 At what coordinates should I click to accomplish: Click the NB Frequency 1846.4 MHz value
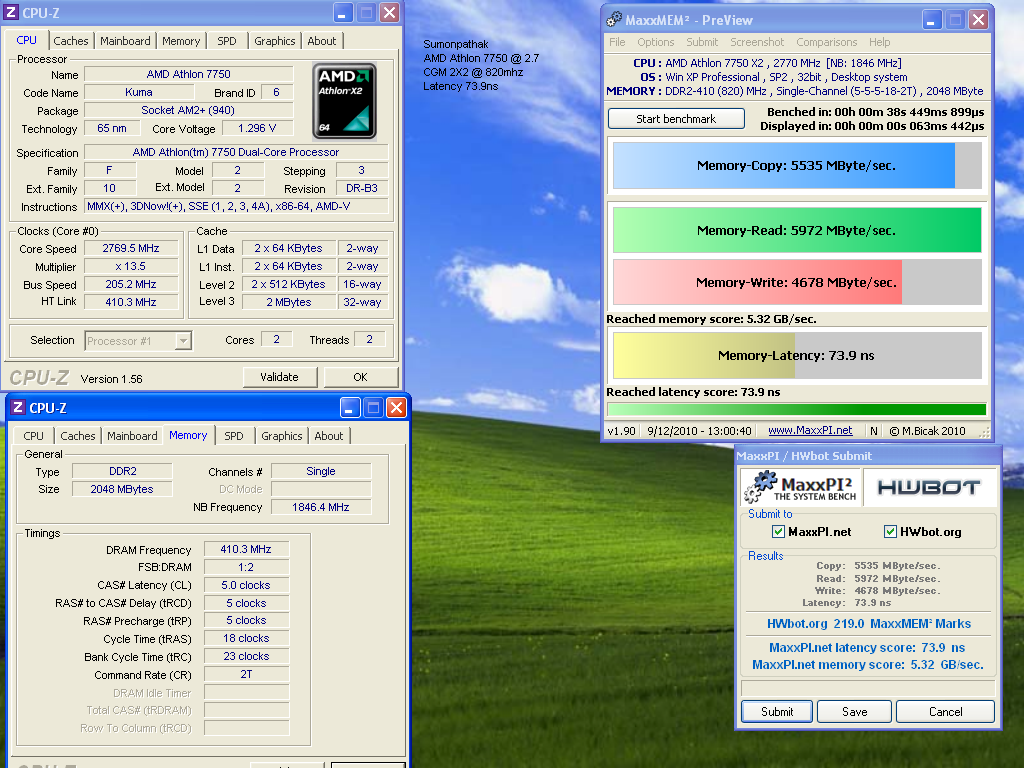click(321, 507)
